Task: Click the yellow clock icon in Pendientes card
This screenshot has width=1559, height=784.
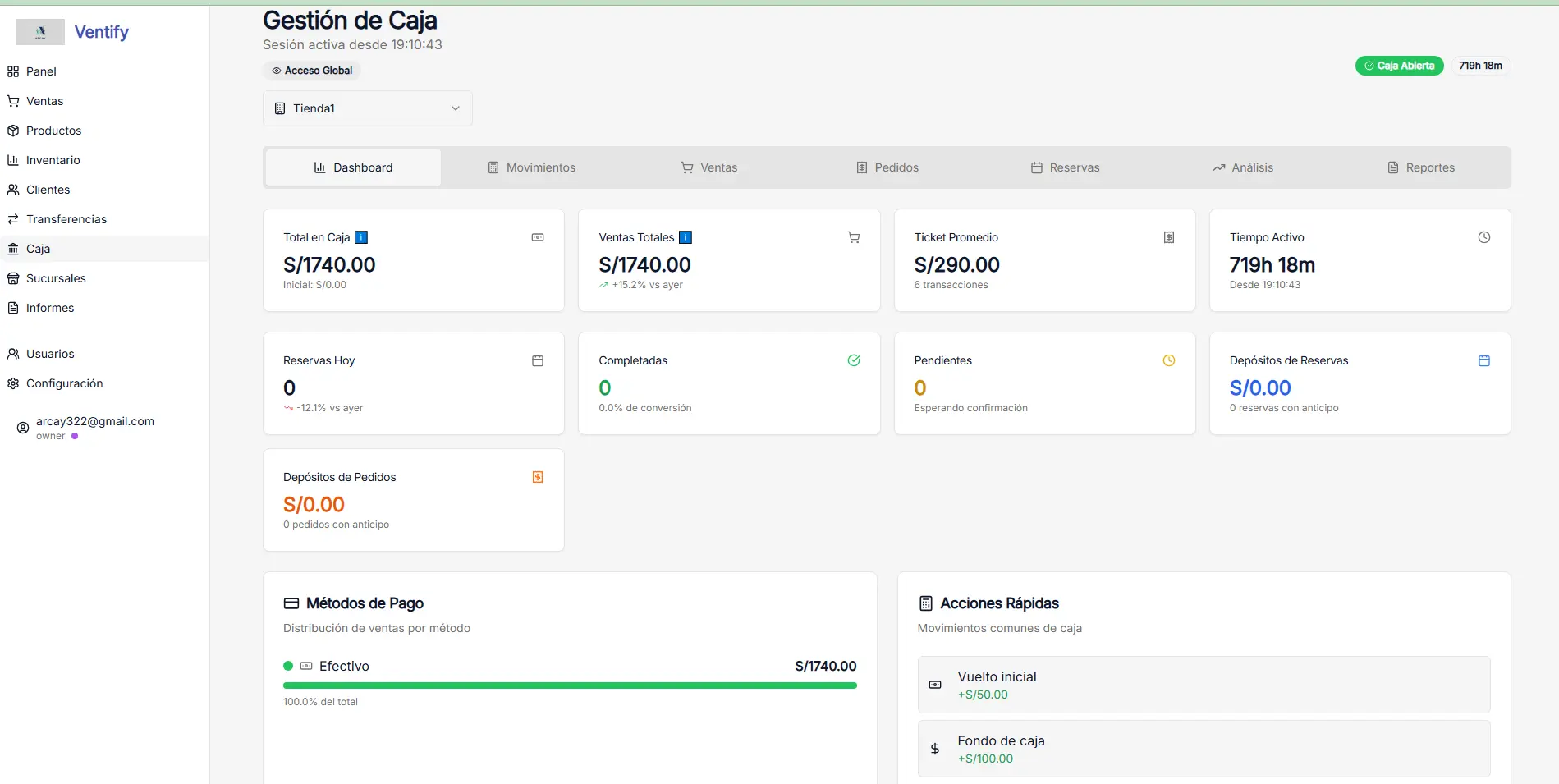Action: click(1168, 360)
